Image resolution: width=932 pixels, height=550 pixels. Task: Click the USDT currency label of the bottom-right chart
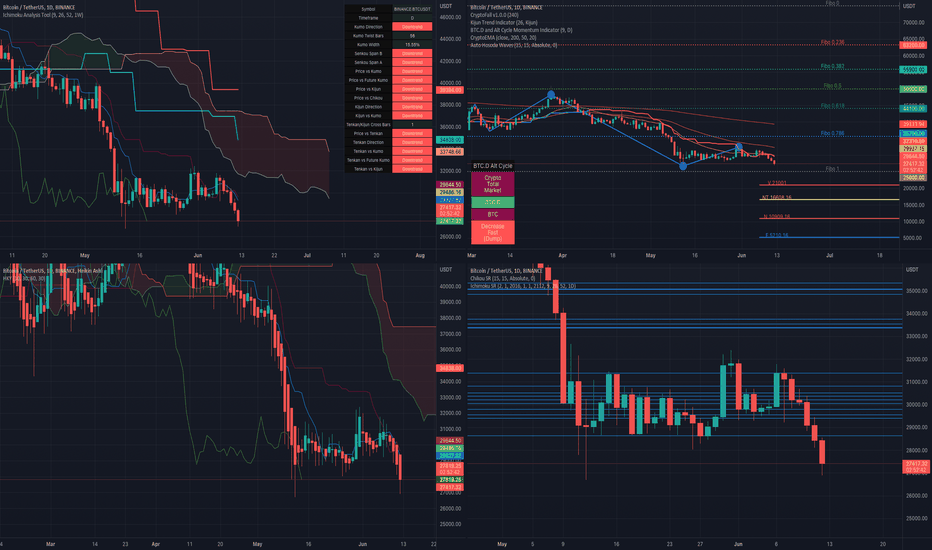click(x=911, y=270)
